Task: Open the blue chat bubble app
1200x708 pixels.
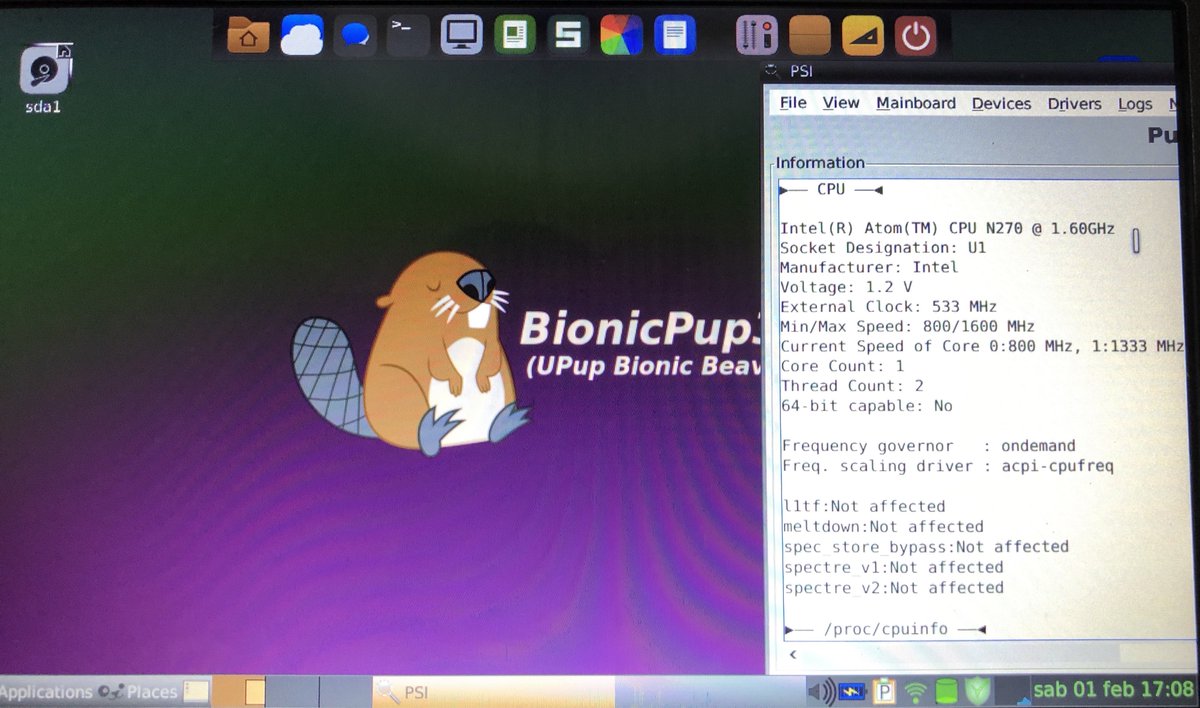Action: pyautogui.click(x=355, y=35)
